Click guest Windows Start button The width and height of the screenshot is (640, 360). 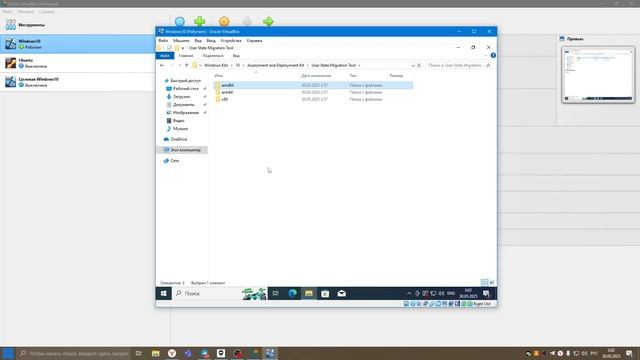[x=164, y=293]
